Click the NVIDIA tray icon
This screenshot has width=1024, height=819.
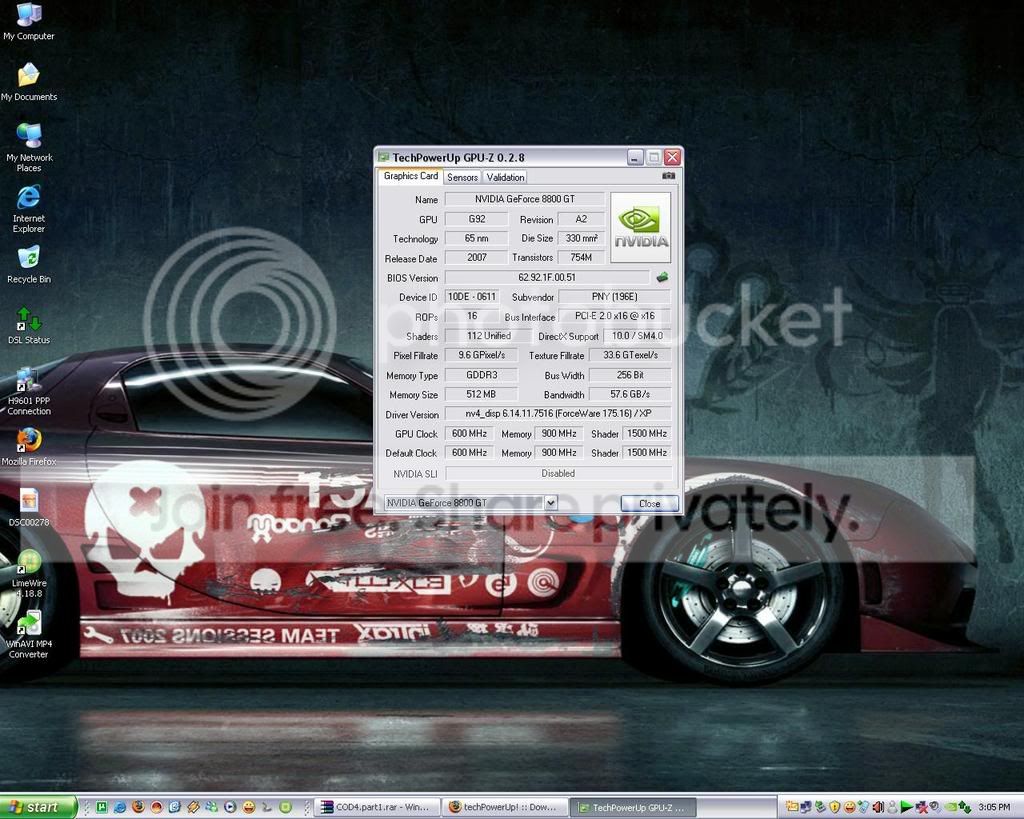tap(951, 807)
